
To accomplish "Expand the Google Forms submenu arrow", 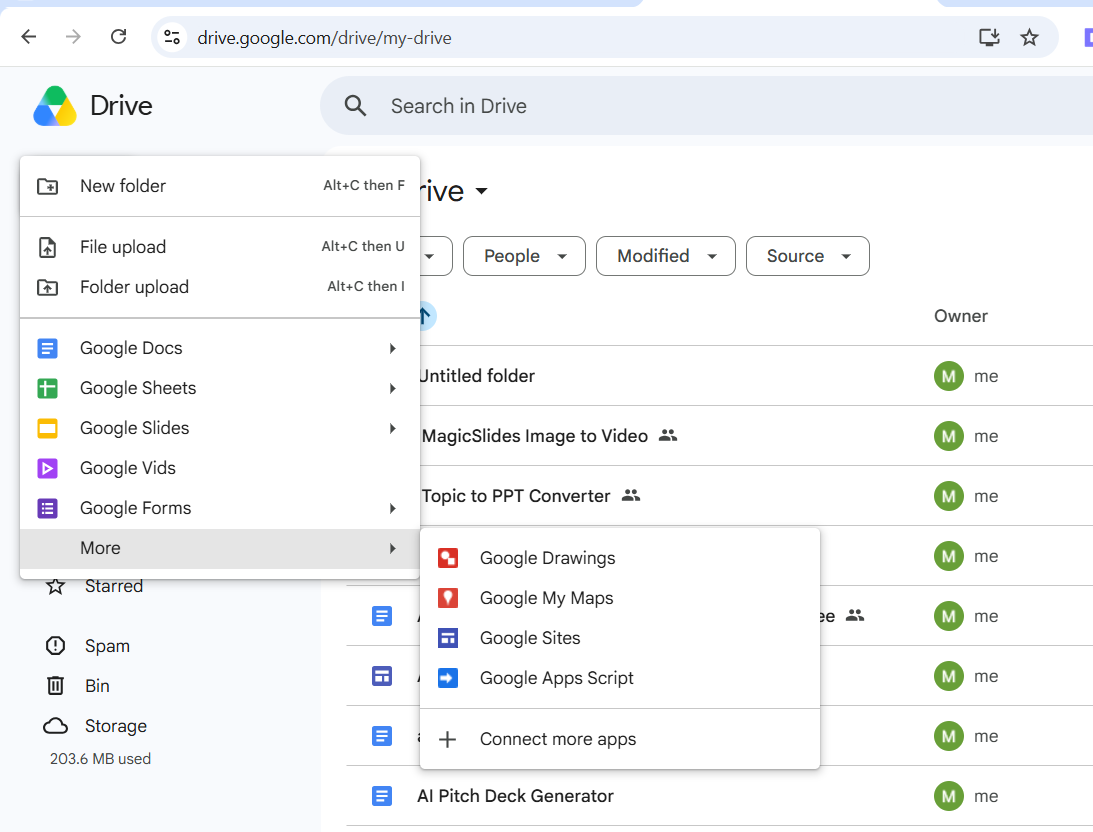I will [x=392, y=508].
